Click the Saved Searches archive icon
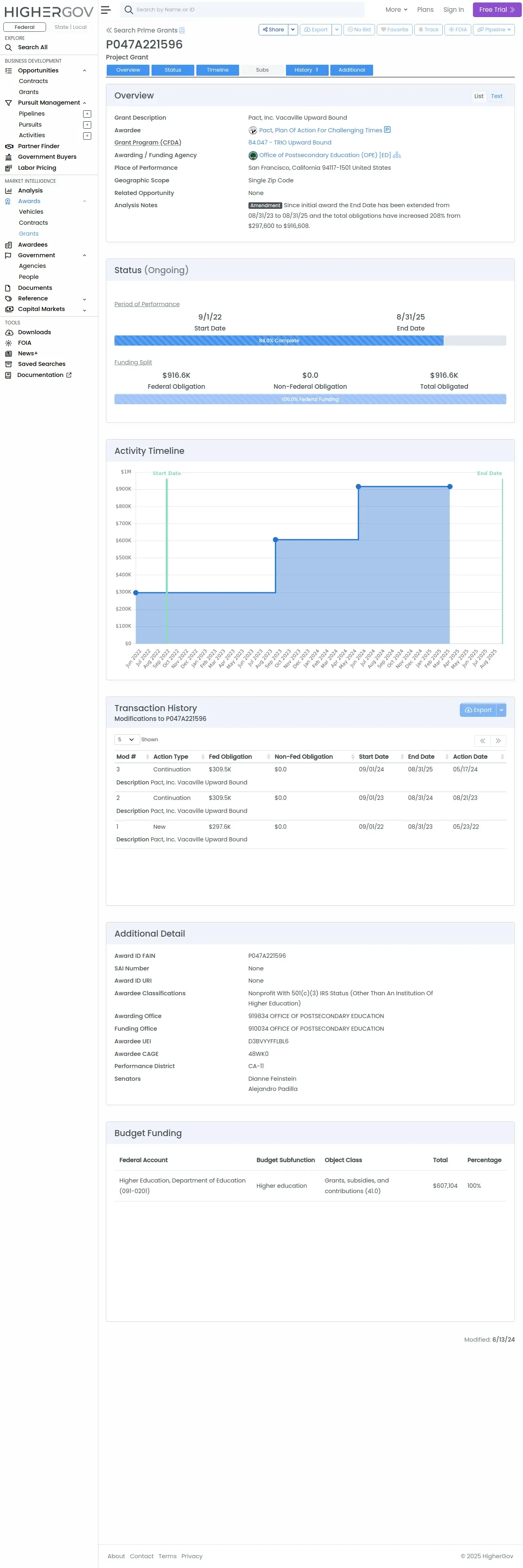The width and height of the screenshot is (523, 1568). click(9, 365)
